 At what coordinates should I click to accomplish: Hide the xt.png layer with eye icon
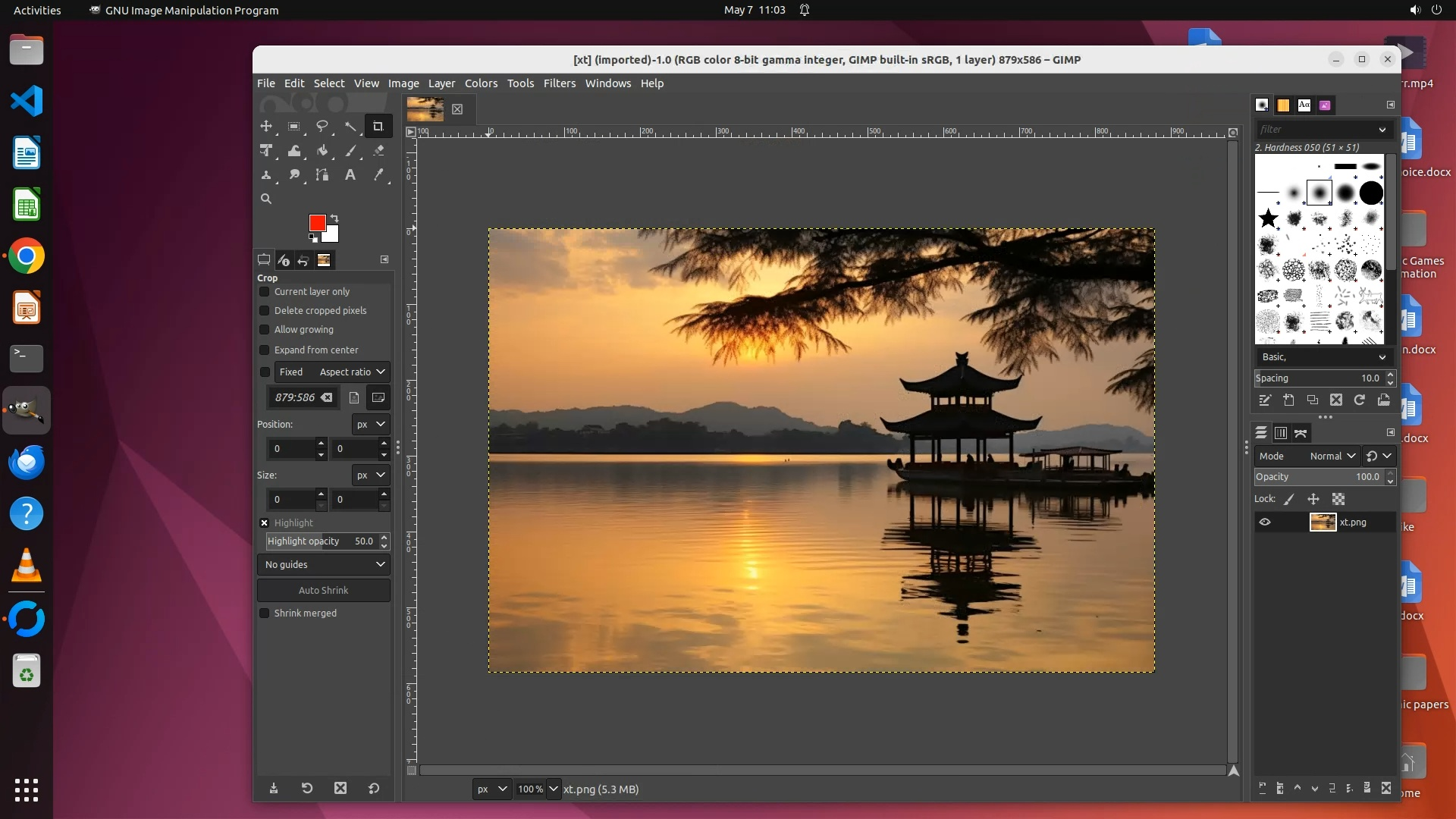tap(1264, 522)
